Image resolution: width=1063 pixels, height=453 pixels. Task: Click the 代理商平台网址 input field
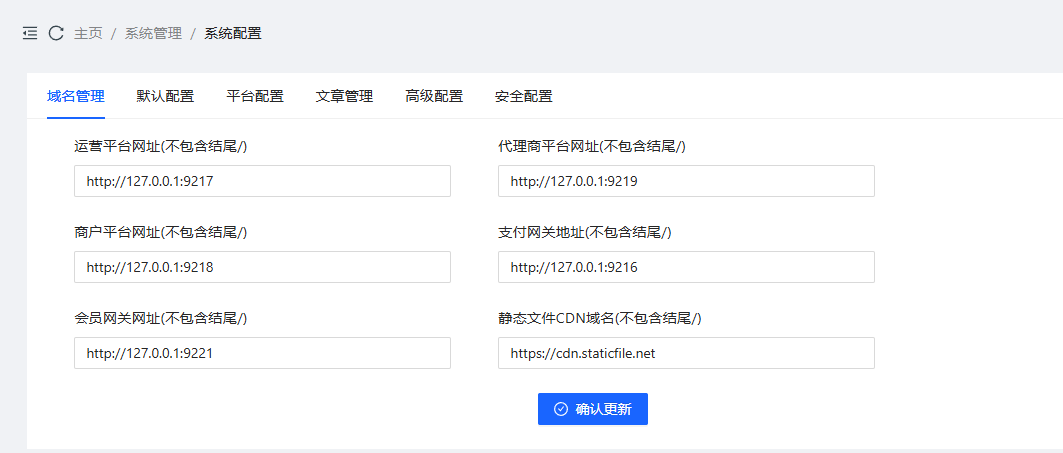click(x=686, y=181)
